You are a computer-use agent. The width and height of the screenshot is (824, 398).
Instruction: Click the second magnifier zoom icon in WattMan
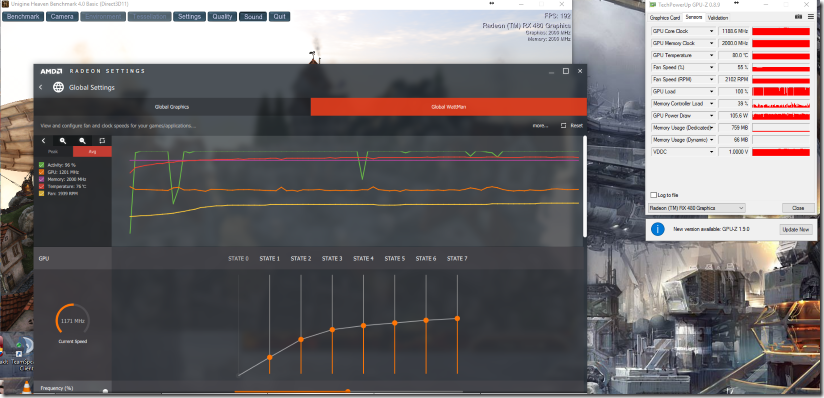[x=83, y=141]
